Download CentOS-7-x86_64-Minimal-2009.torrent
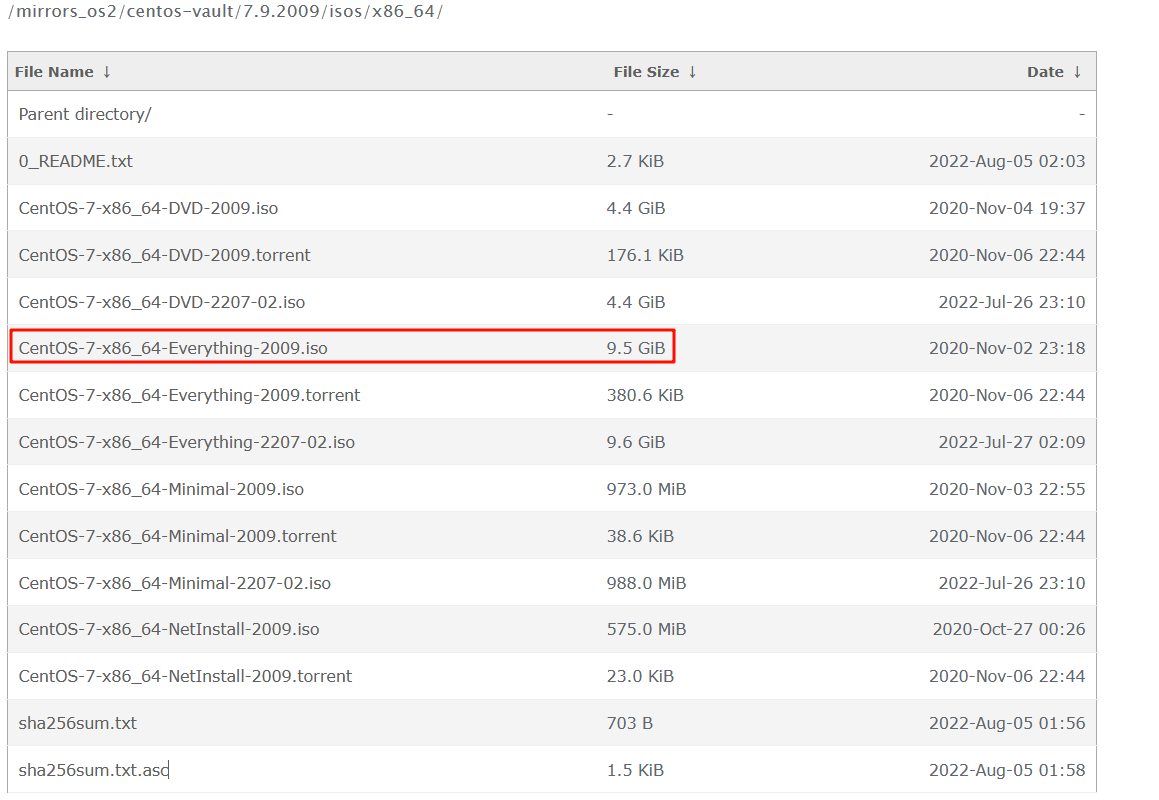 coord(177,536)
